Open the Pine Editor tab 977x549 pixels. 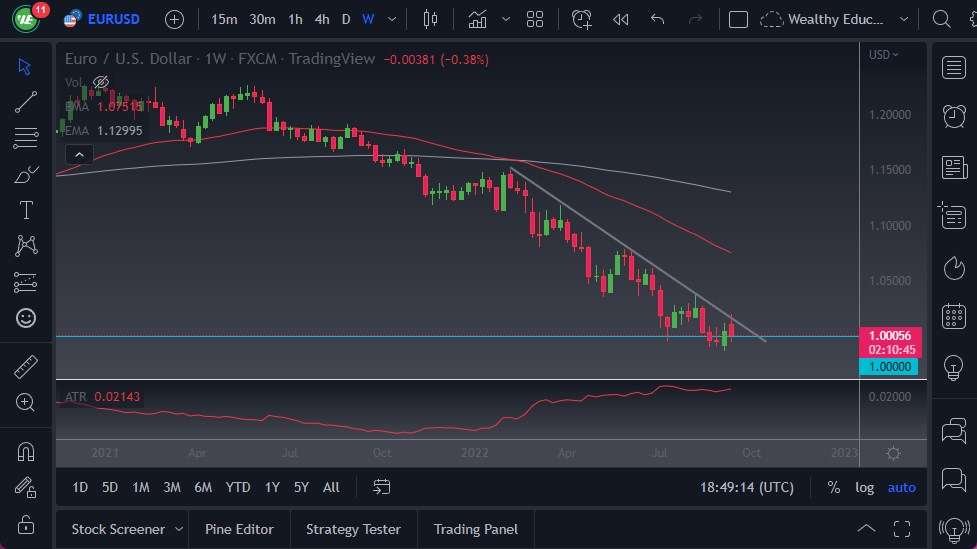239,529
